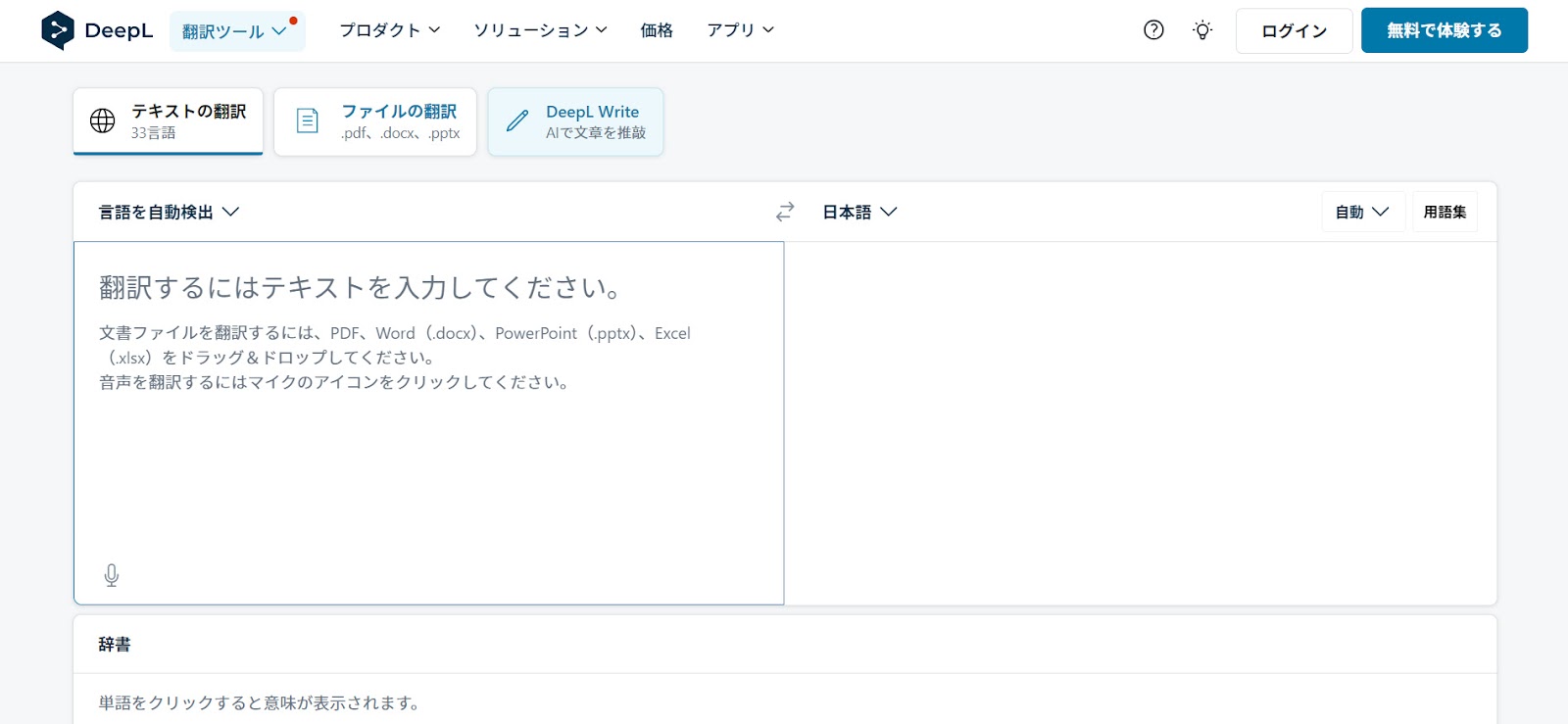Open the 言語を自動検出 source language selector
The image size is (1568, 724).
[169, 212]
